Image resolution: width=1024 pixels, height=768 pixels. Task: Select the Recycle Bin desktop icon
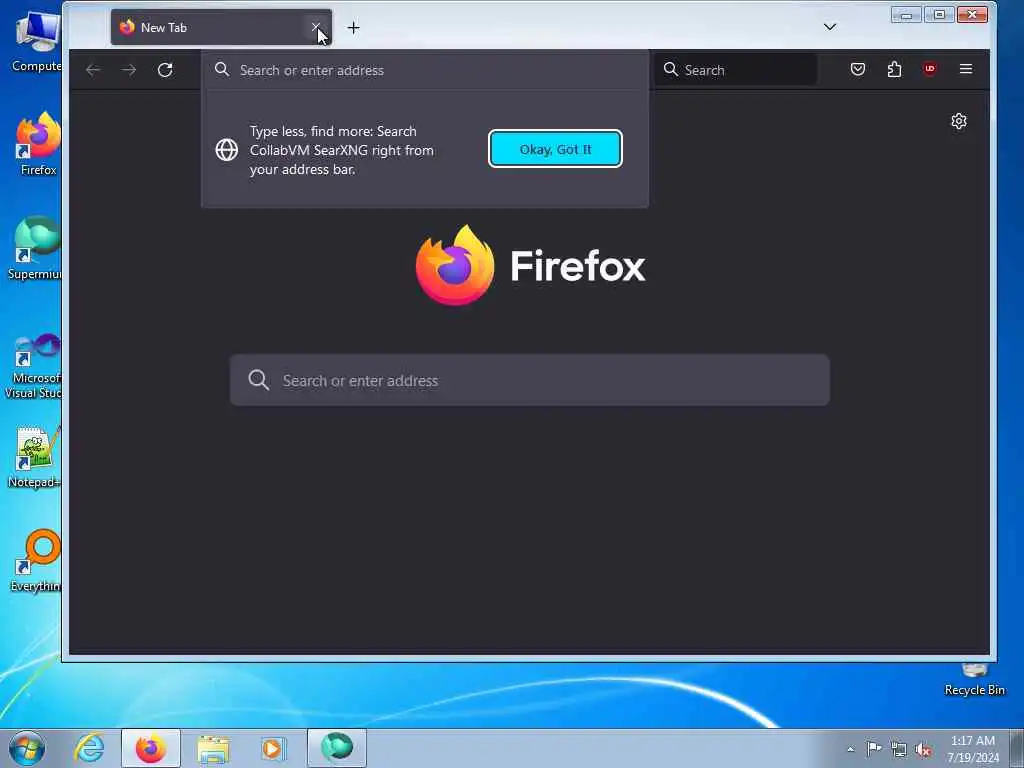click(974, 679)
